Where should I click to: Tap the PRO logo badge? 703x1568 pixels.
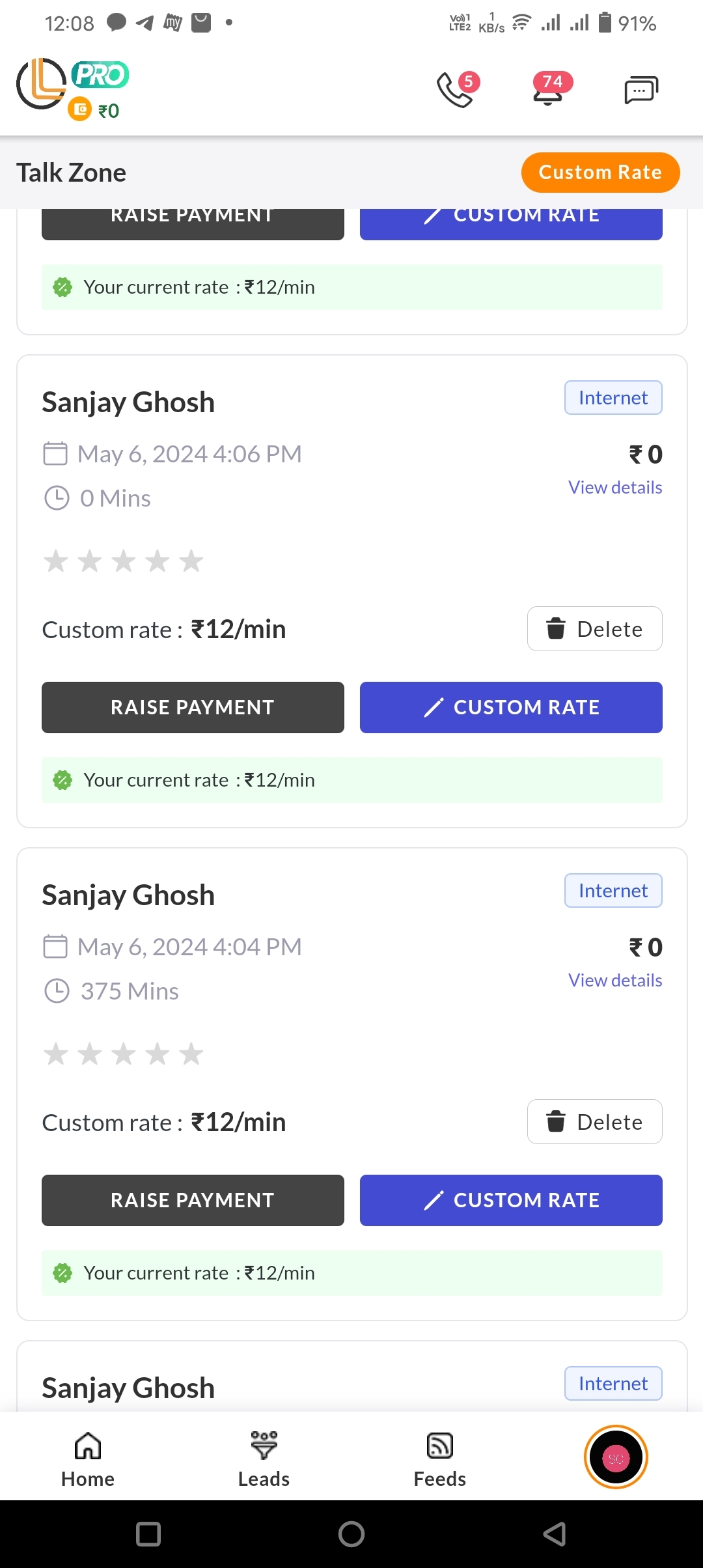point(100,74)
